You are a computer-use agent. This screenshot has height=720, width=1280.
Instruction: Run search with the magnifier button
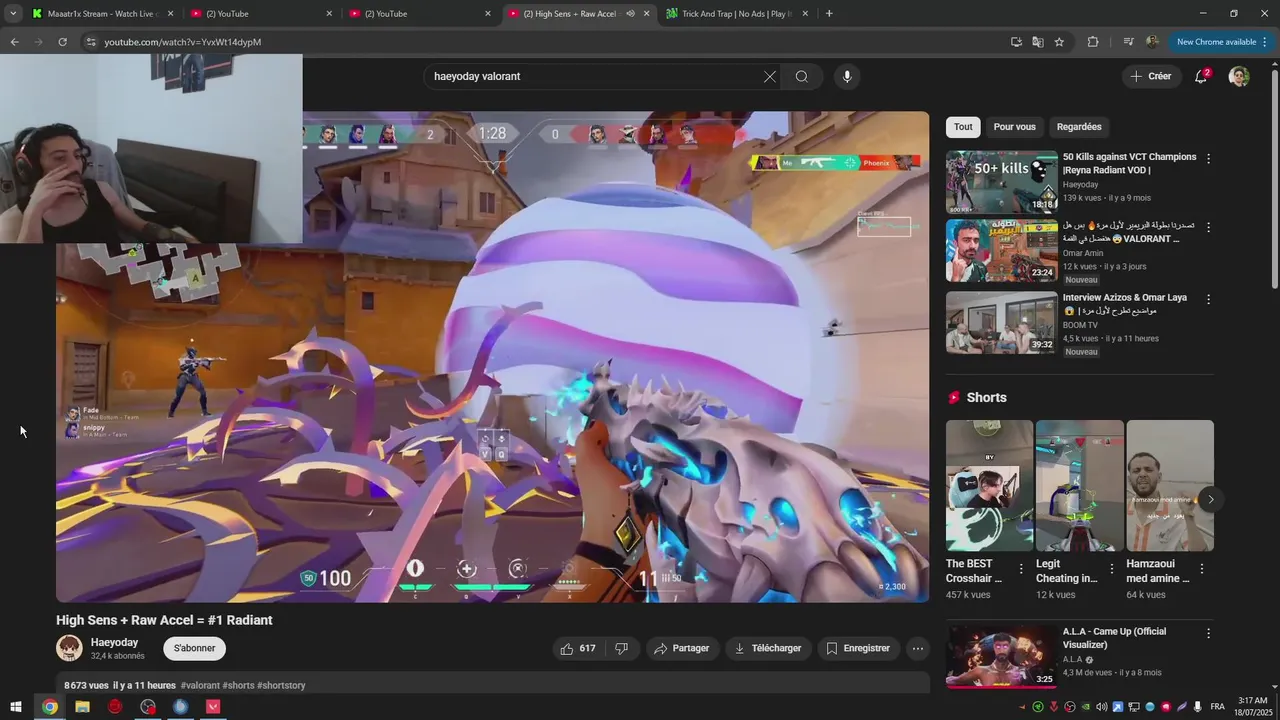[802, 76]
